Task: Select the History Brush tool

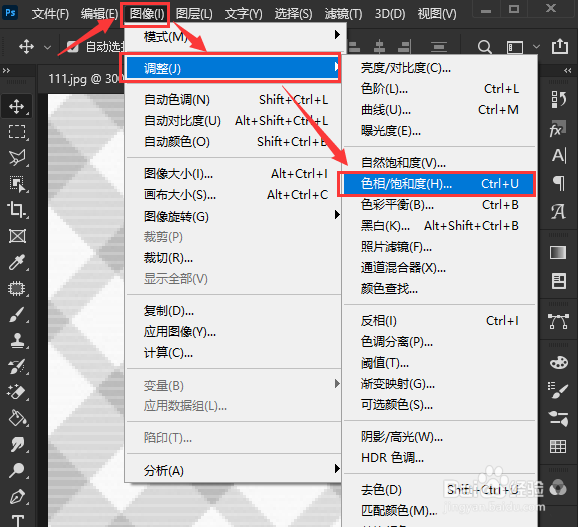Action: pos(17,367)
